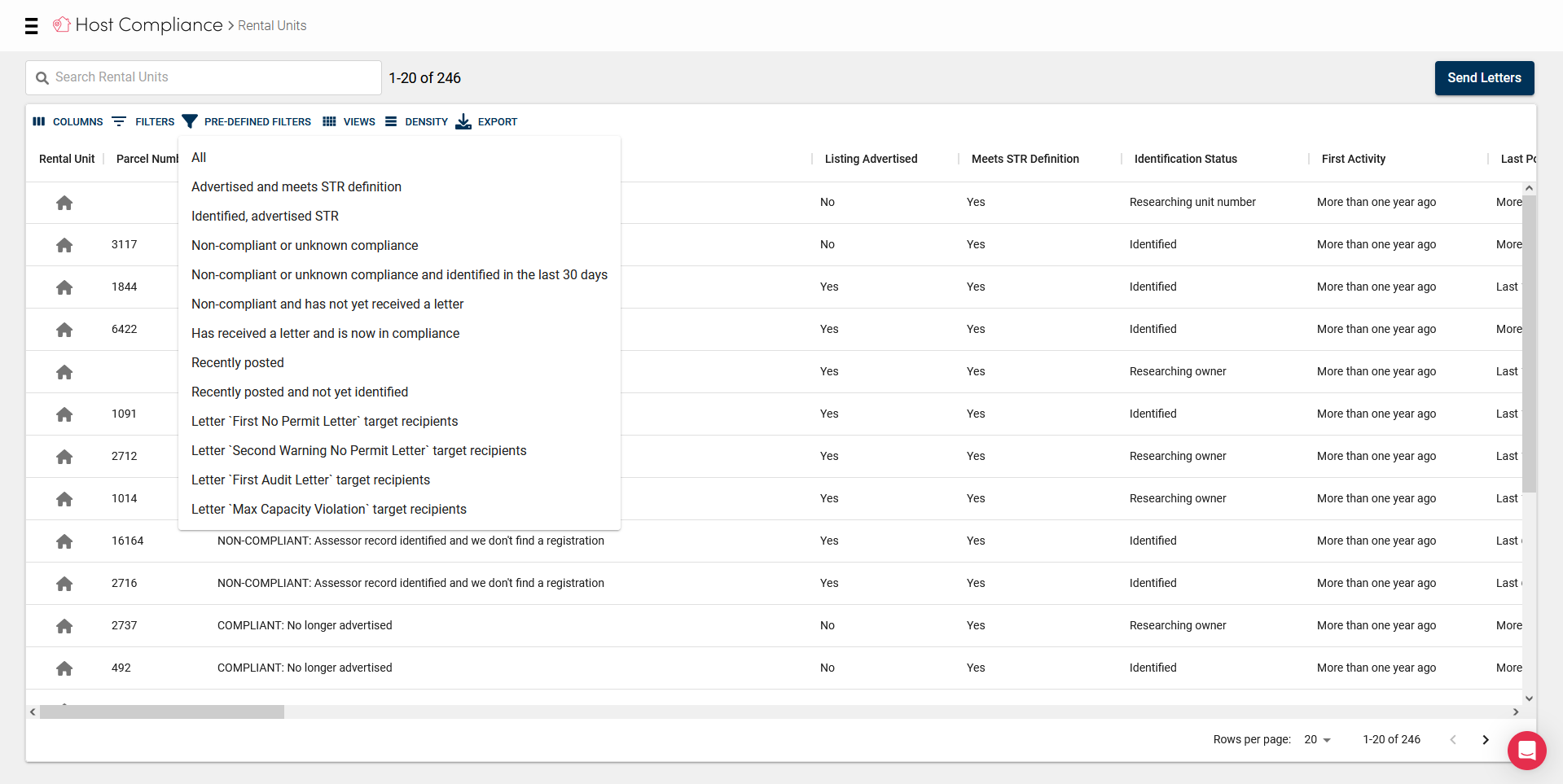Choose 'Recently posted and not yet identified'

pos(399,392)
